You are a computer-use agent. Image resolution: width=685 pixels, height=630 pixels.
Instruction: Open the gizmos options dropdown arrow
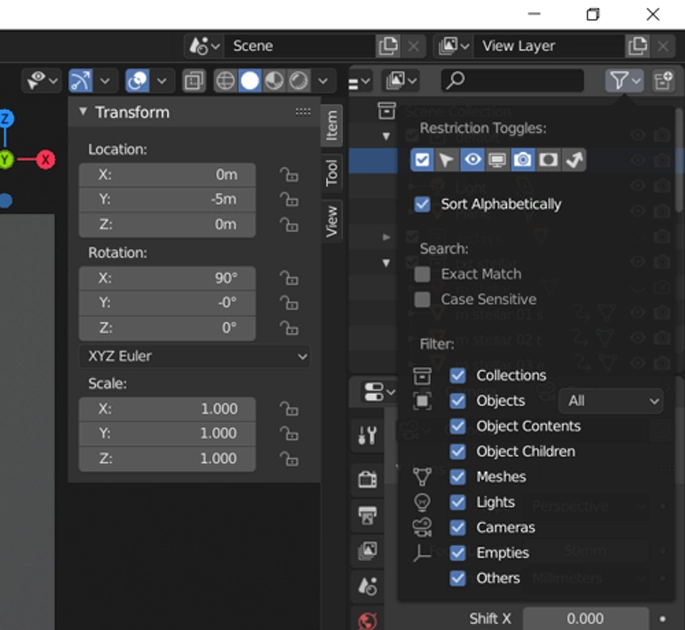105,81
